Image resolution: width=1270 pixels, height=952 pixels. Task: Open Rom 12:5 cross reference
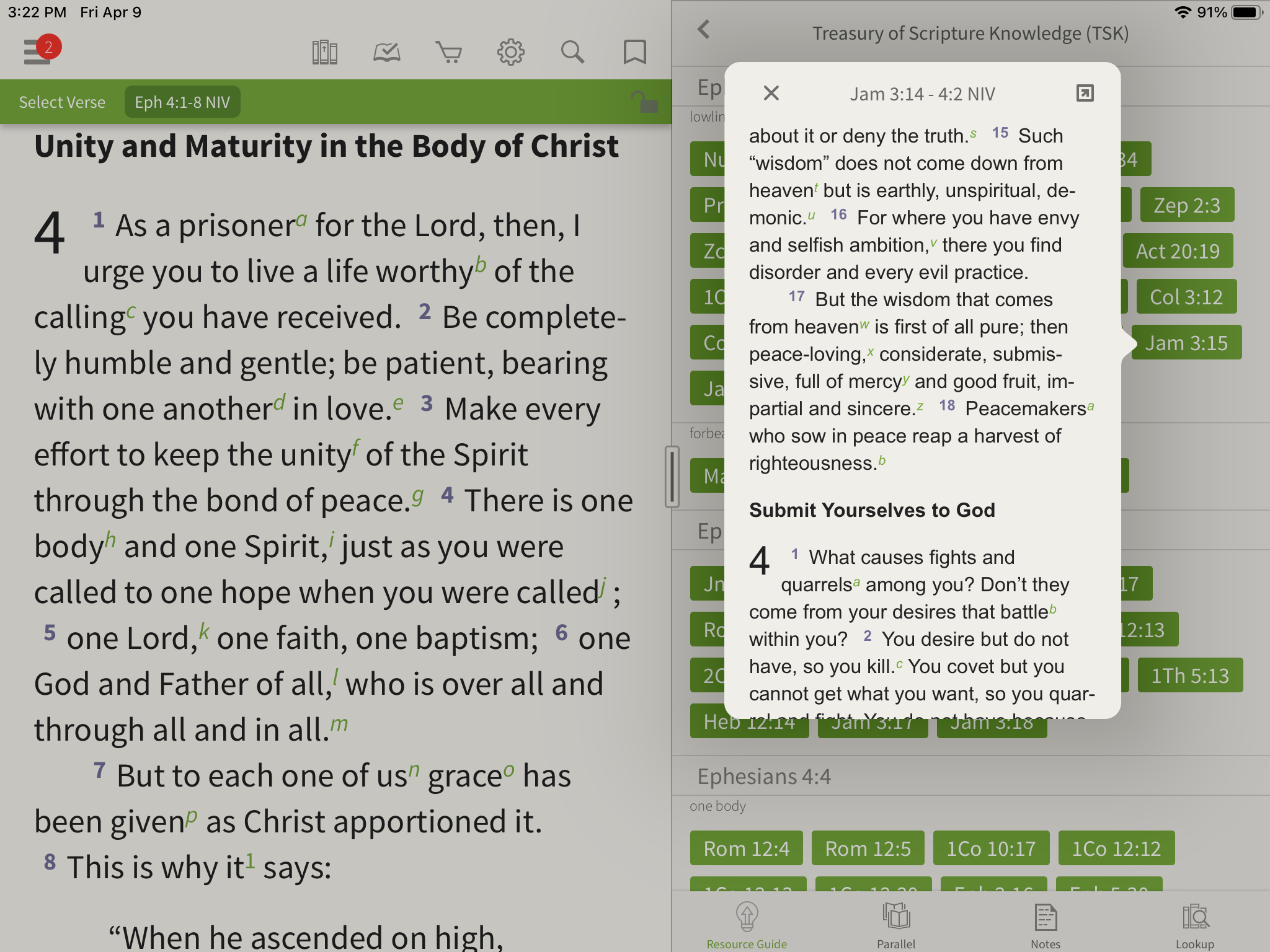[x=868, y=848]
